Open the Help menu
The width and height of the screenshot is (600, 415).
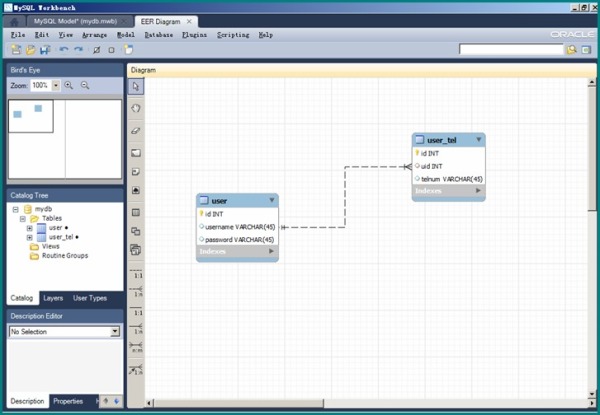266,35
